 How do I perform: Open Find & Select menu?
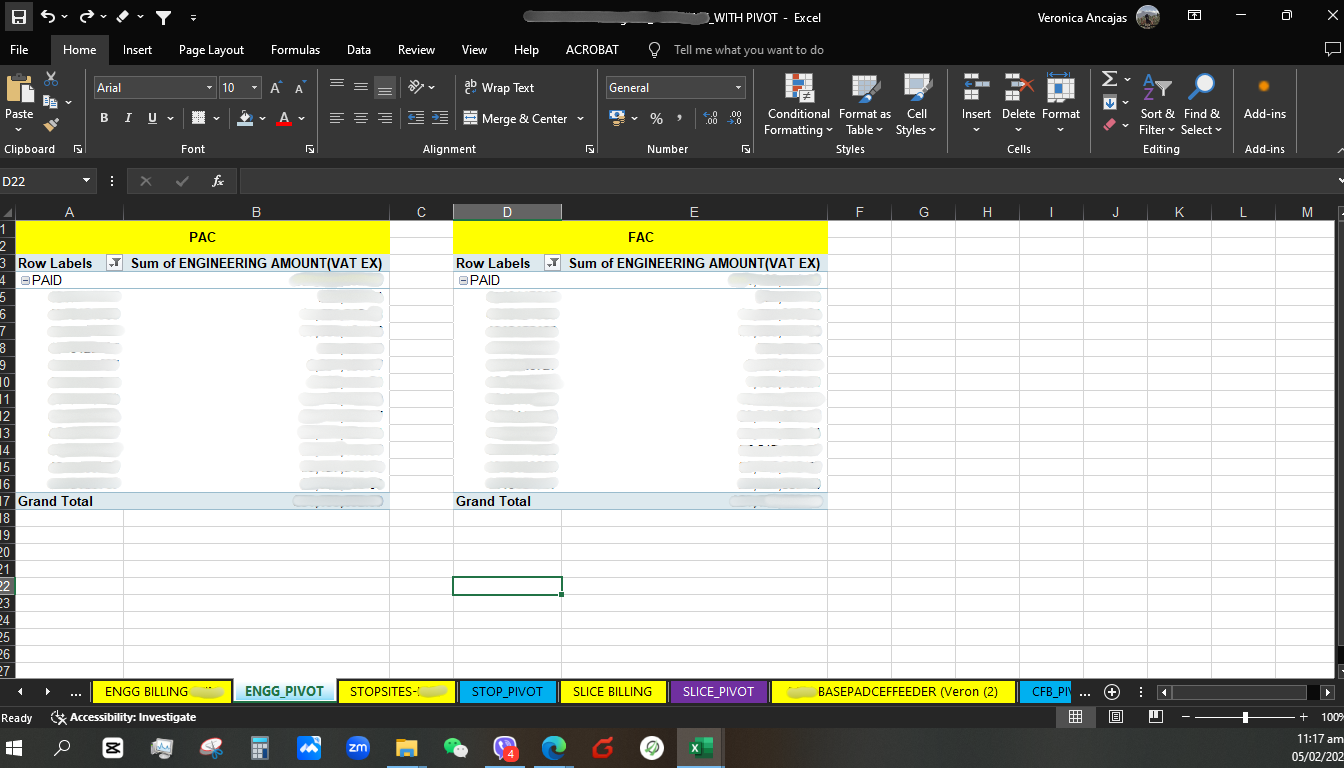click(1201, 104)
